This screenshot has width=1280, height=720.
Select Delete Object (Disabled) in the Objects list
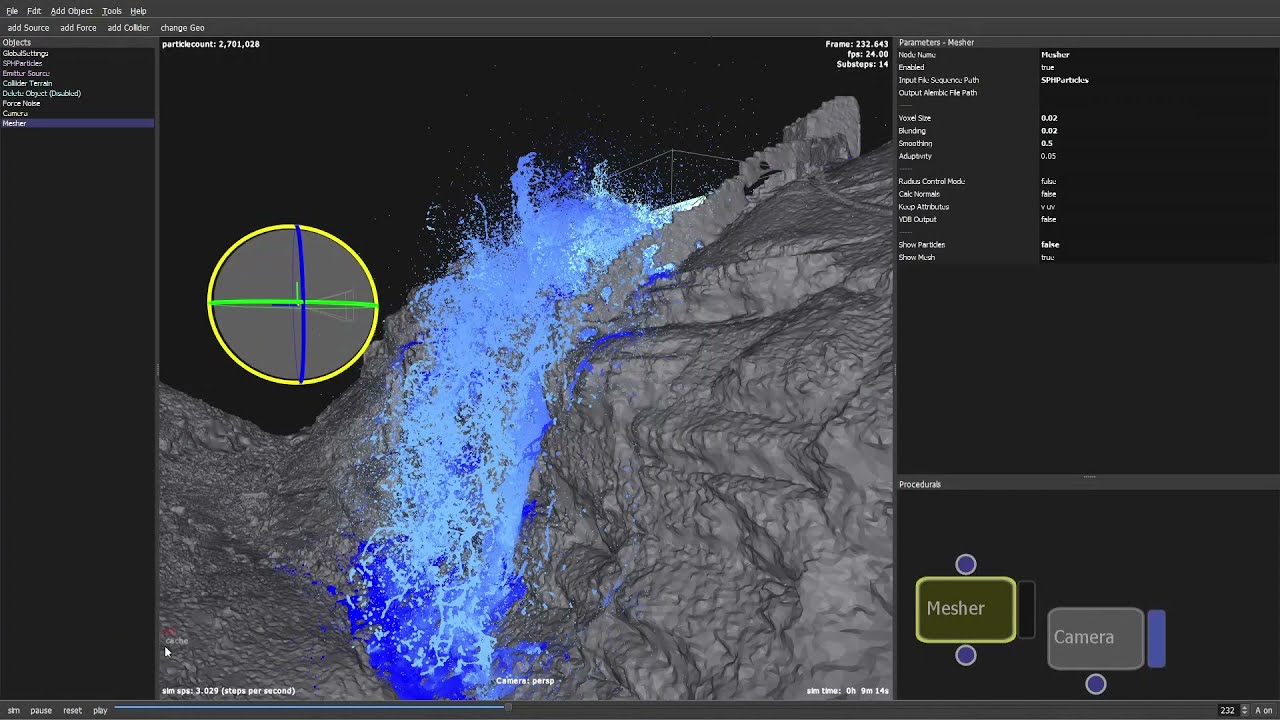pos(77,93)
